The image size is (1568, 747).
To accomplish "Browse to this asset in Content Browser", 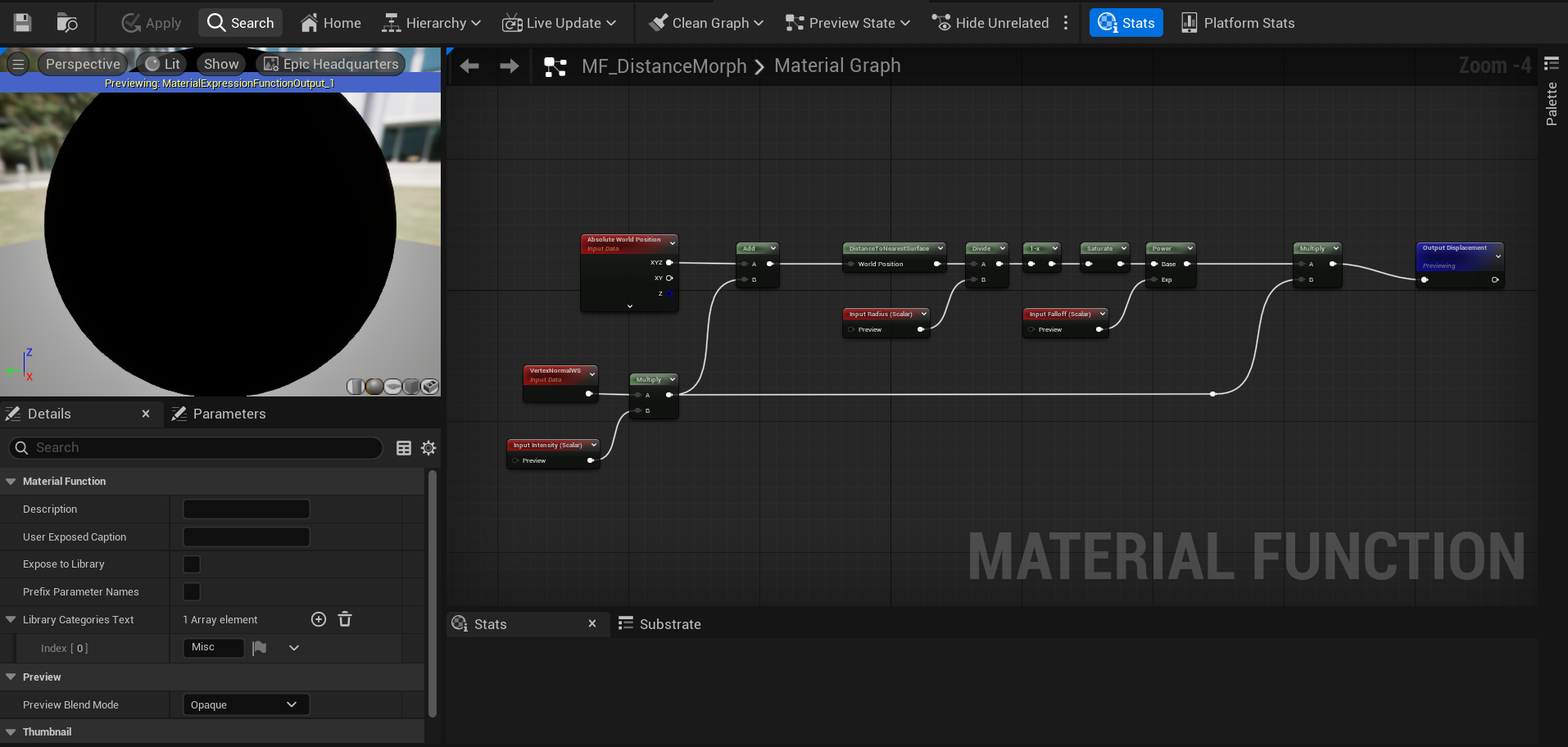I will coord(66,22).
